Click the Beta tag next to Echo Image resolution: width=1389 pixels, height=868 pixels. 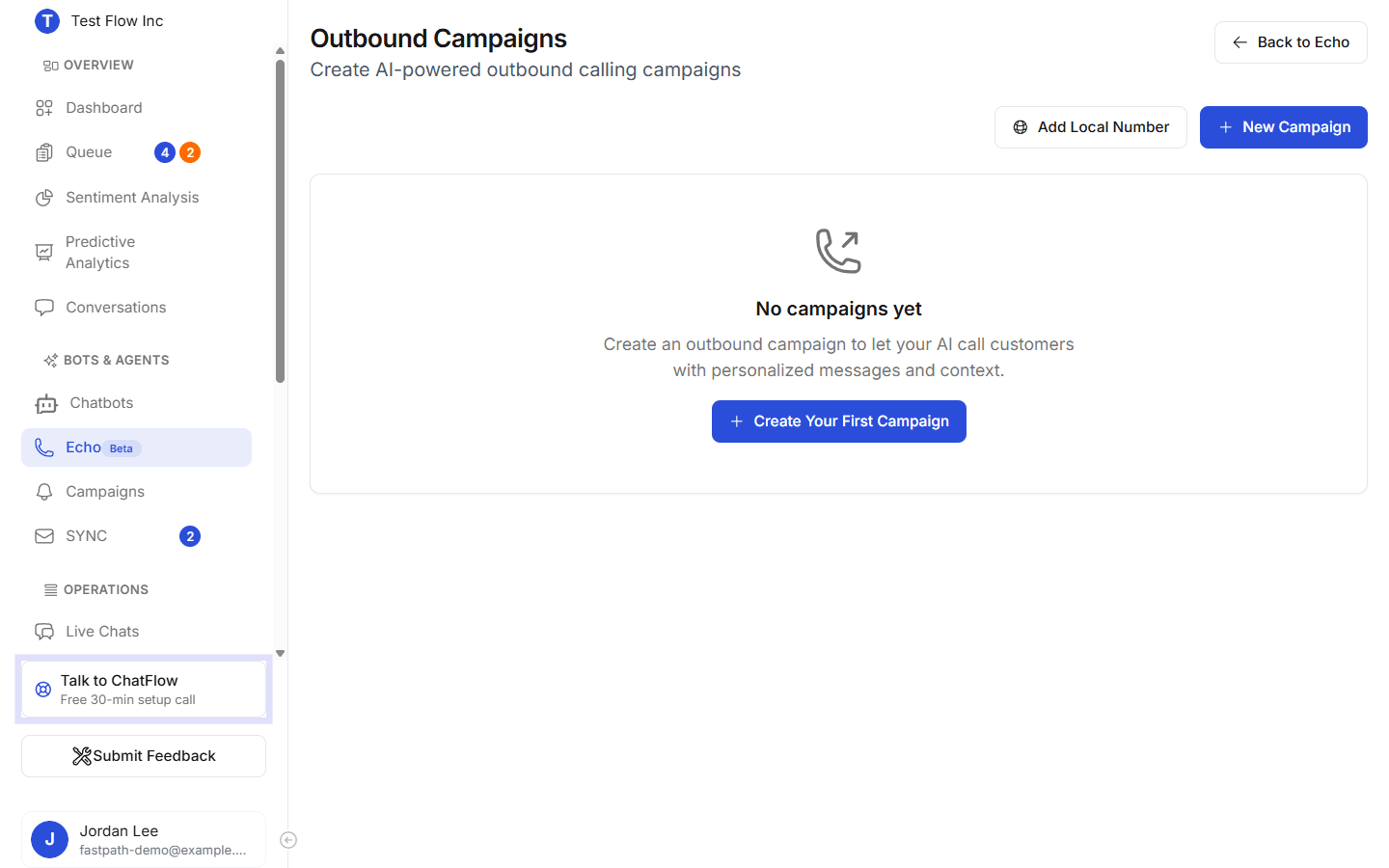pos(122,448)
